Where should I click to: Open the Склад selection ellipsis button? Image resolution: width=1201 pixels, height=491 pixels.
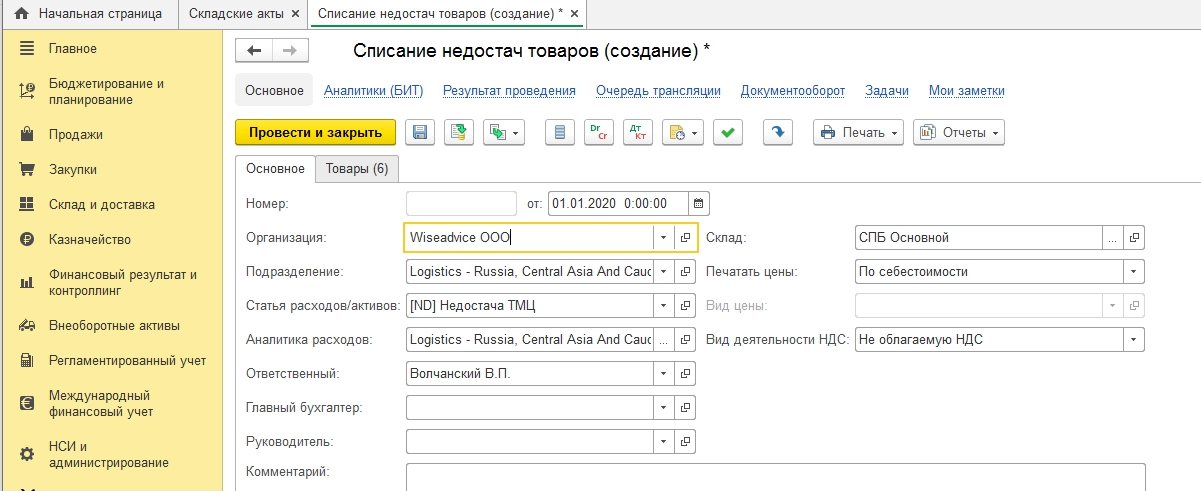pos(1112,238)
